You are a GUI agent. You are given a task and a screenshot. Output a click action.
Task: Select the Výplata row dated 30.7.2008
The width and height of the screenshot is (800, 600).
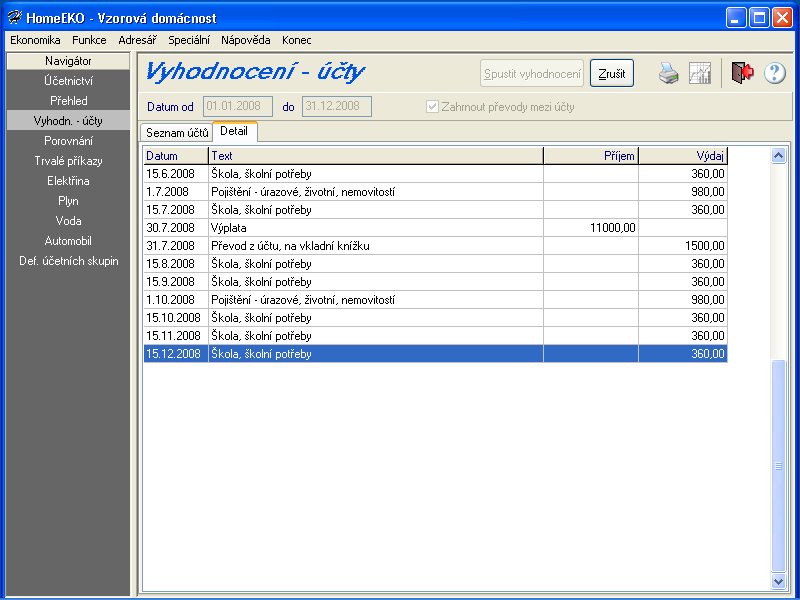[375, 228]
